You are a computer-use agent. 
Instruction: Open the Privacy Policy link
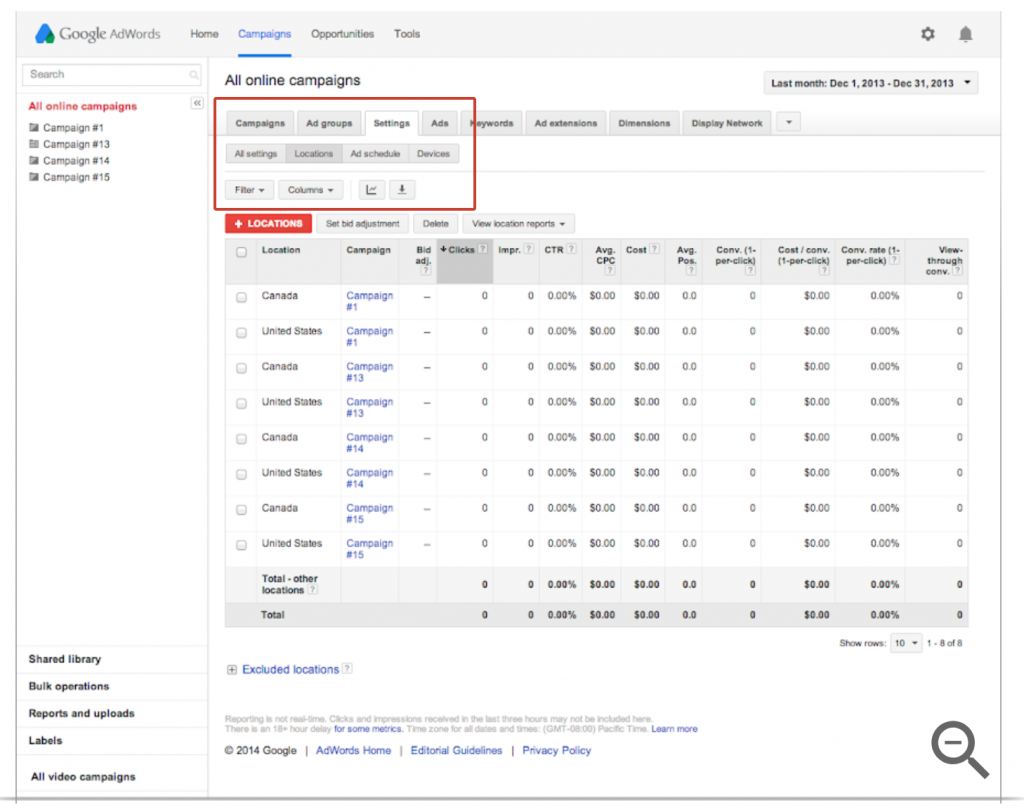tap(556, 751)
